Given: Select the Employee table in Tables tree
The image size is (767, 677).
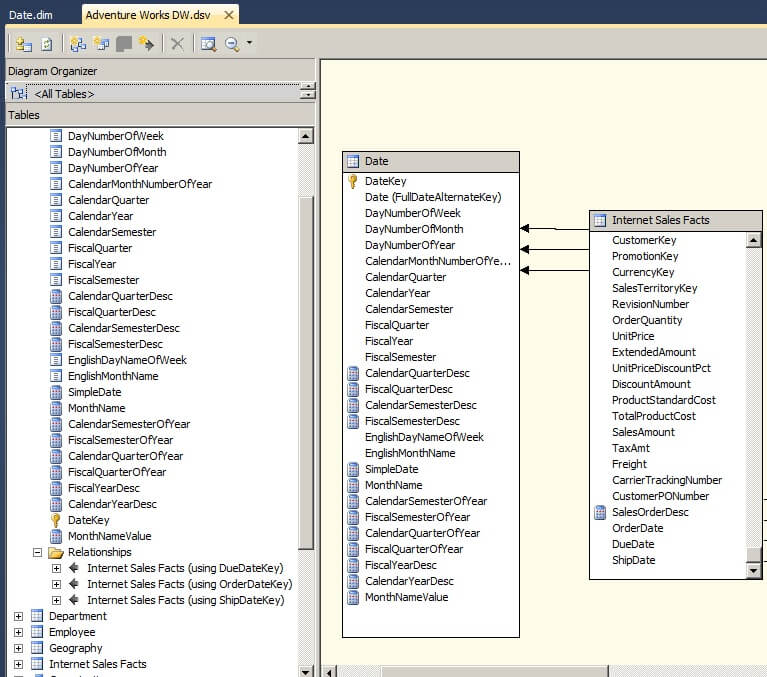Looking at the screenshot, I should click(x=72, y=632).
